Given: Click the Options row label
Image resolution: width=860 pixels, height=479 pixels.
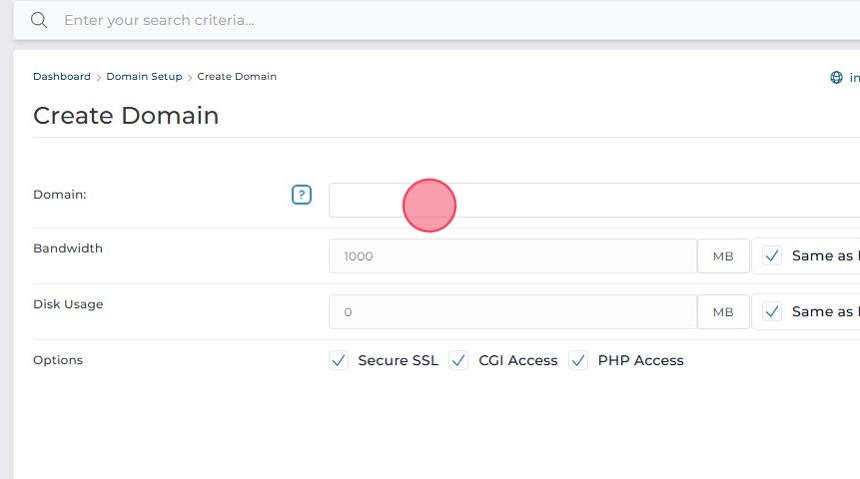Looking at the screenshot, I should click(58, 360).
